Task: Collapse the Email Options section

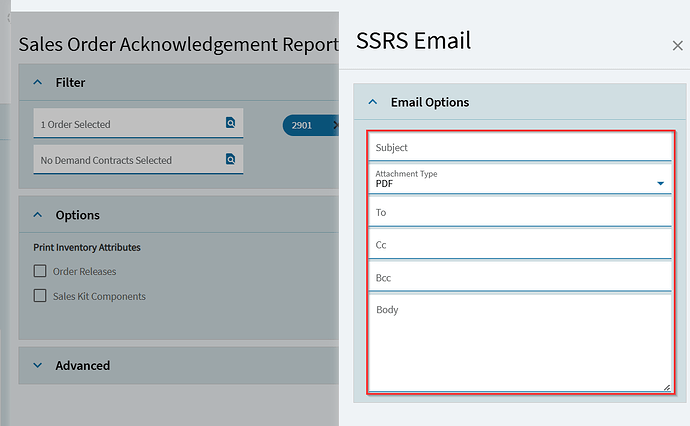Action: pos(373,102)
